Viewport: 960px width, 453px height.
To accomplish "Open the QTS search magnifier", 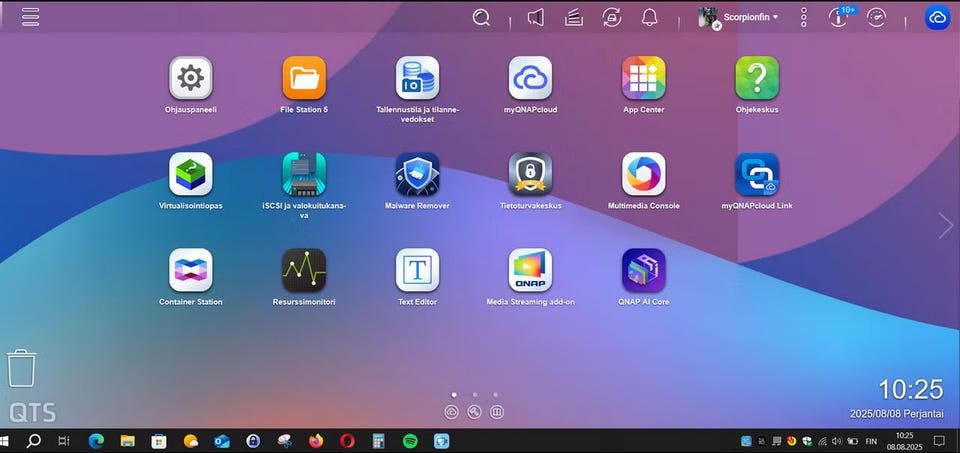I will coord(481,17).
